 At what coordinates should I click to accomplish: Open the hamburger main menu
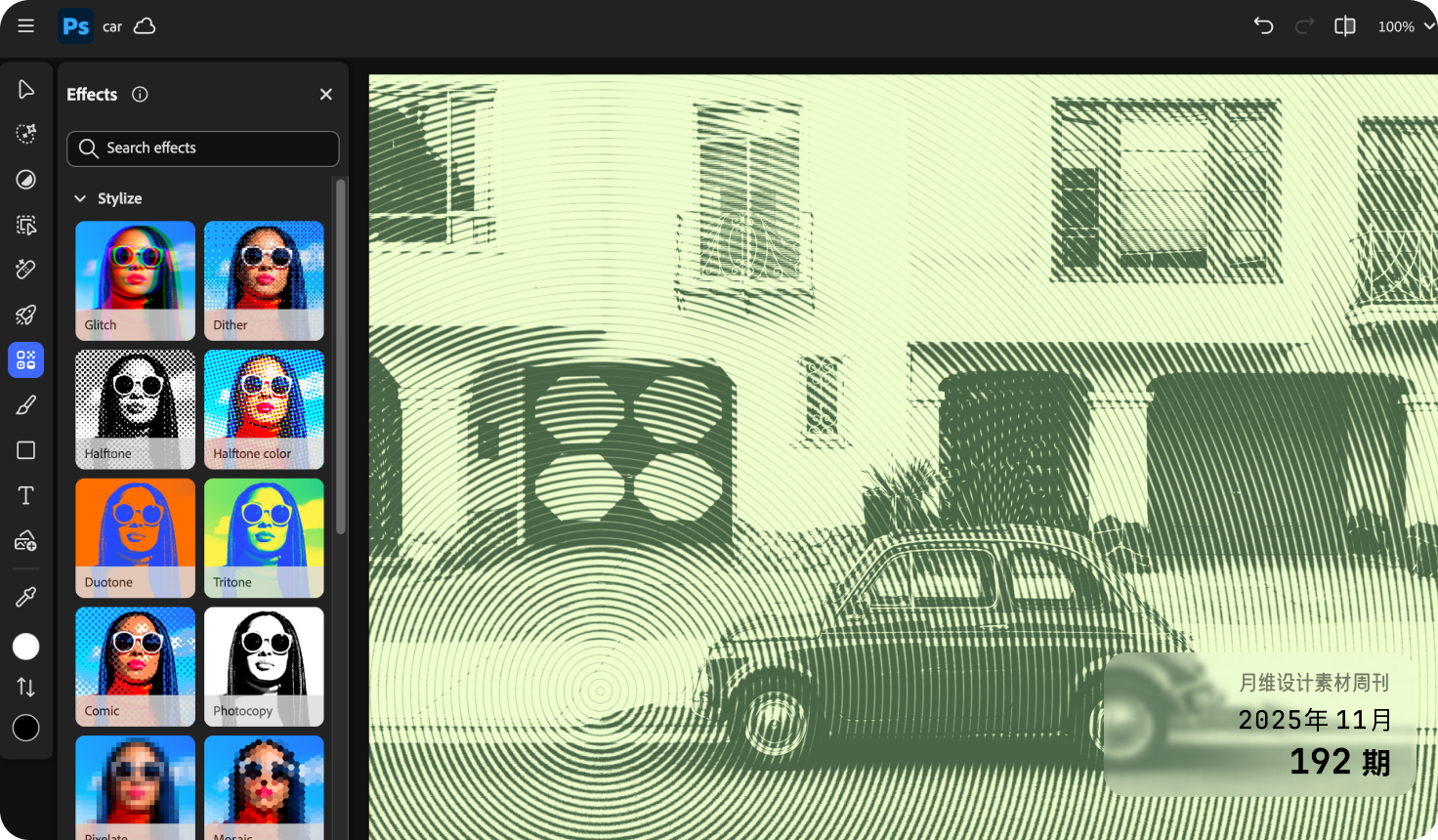[x=26, y=26]
